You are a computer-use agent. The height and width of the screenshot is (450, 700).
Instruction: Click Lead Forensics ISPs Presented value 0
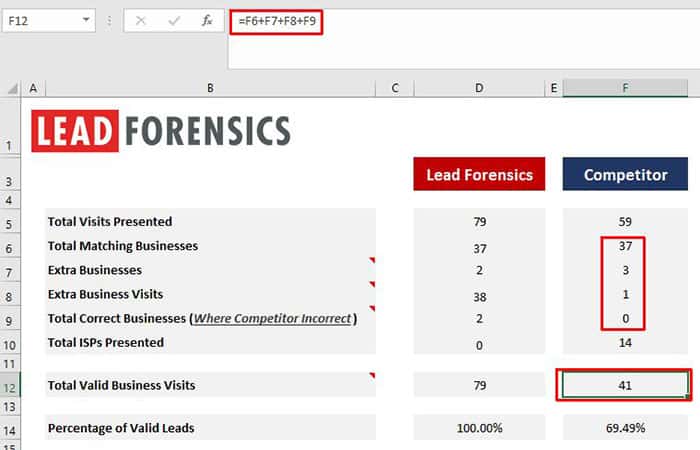pos(479,345)
